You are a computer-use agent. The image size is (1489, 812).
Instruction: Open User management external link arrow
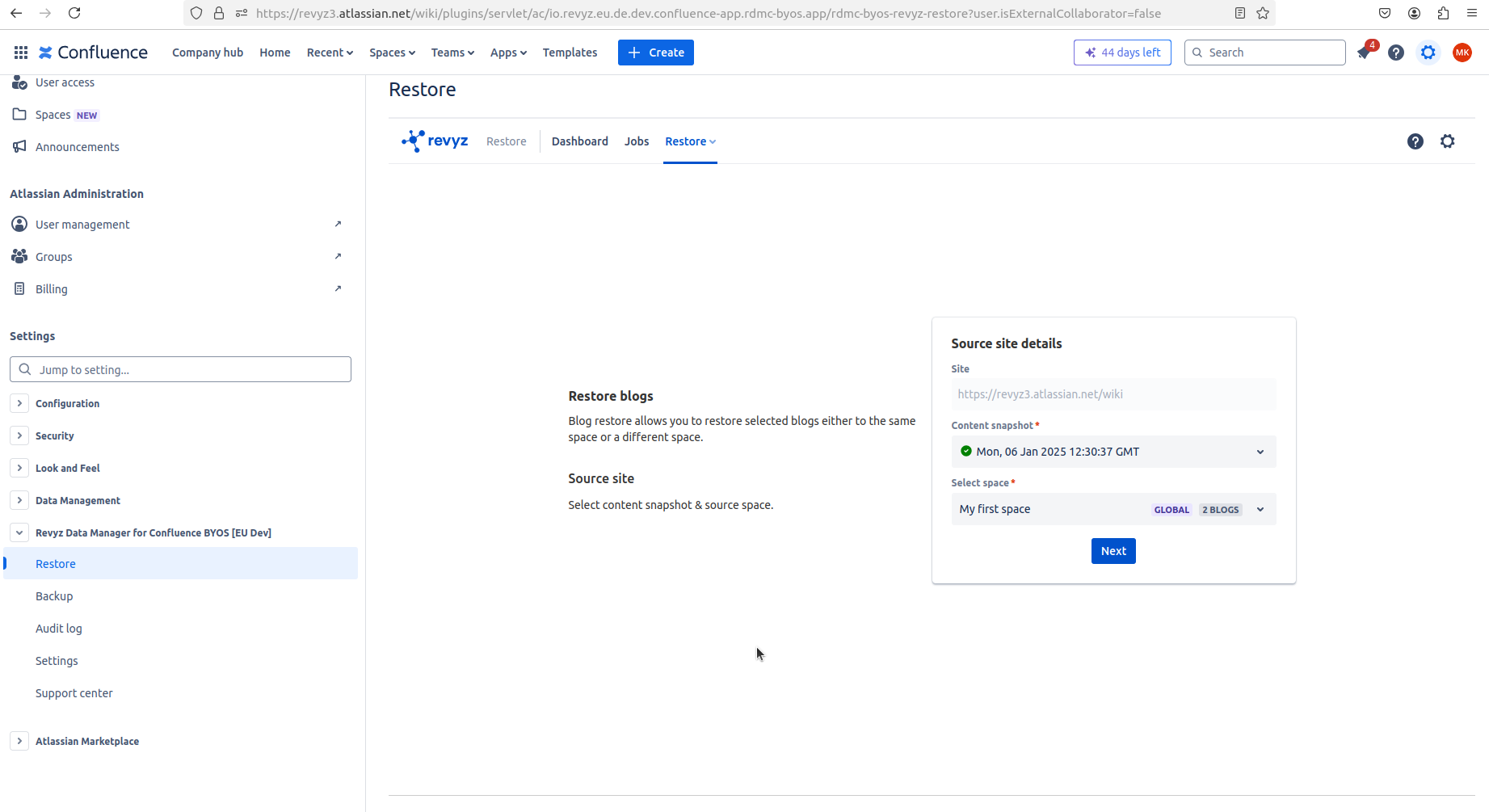point(338,224)
